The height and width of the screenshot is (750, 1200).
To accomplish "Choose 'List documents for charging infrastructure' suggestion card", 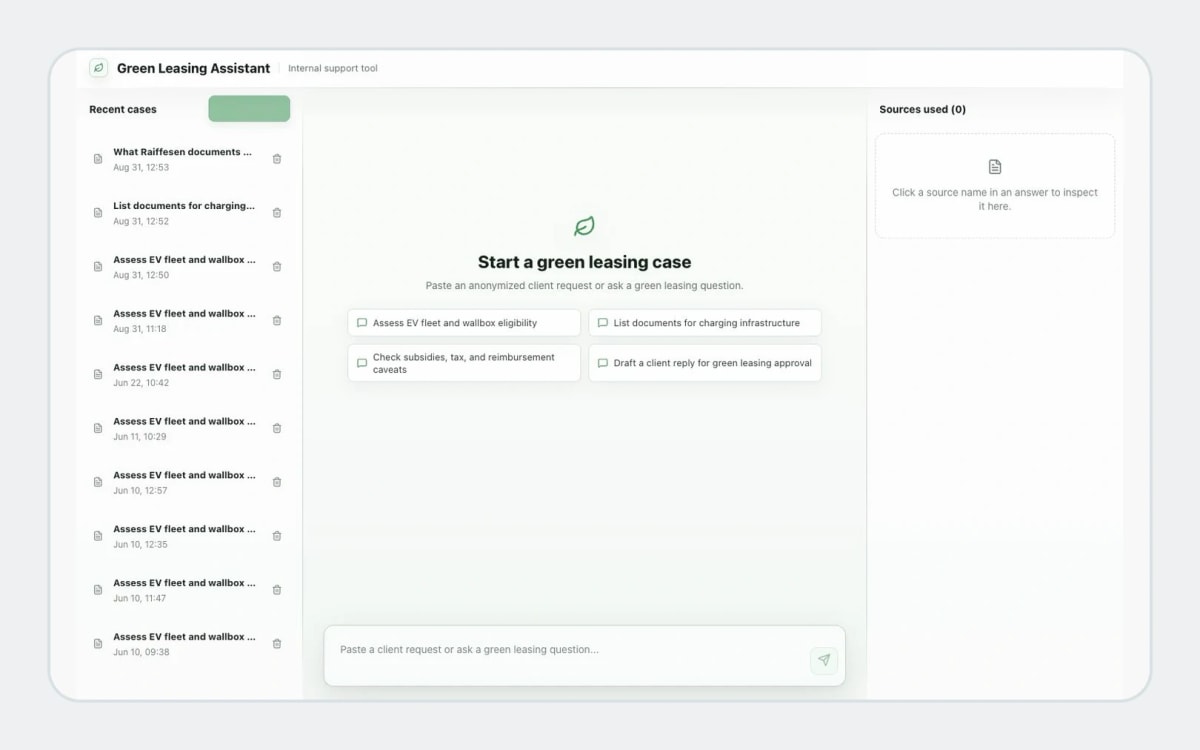I will 705,323.
